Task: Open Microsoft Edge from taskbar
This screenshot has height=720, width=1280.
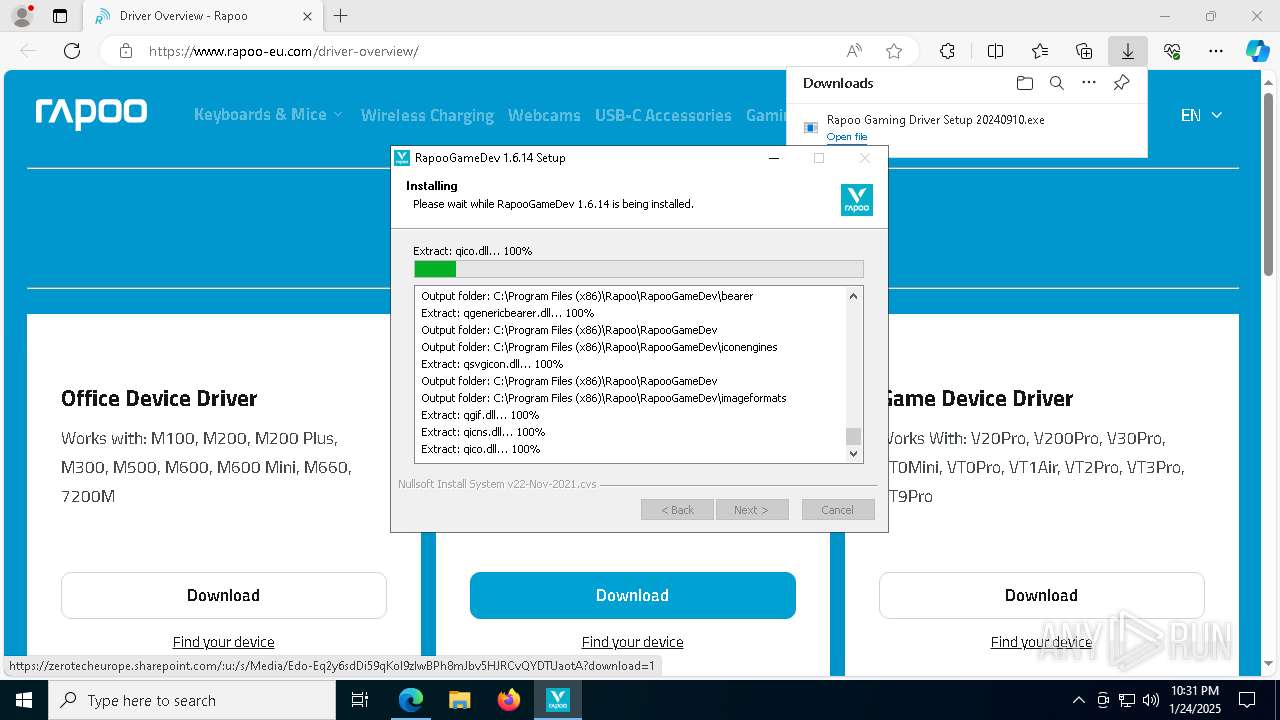Action: [x=411, y=700]
